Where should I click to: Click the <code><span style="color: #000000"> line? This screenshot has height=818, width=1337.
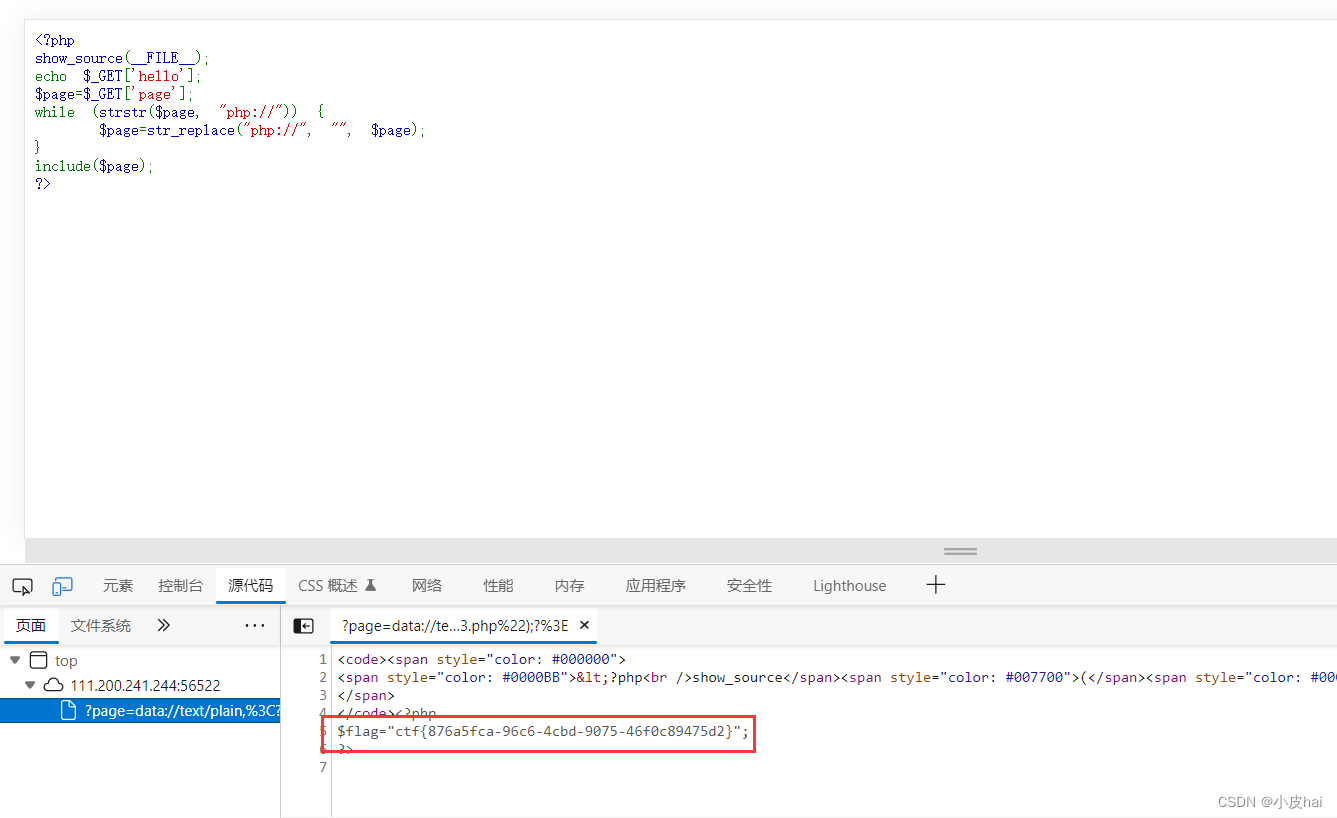pos(481,659)
